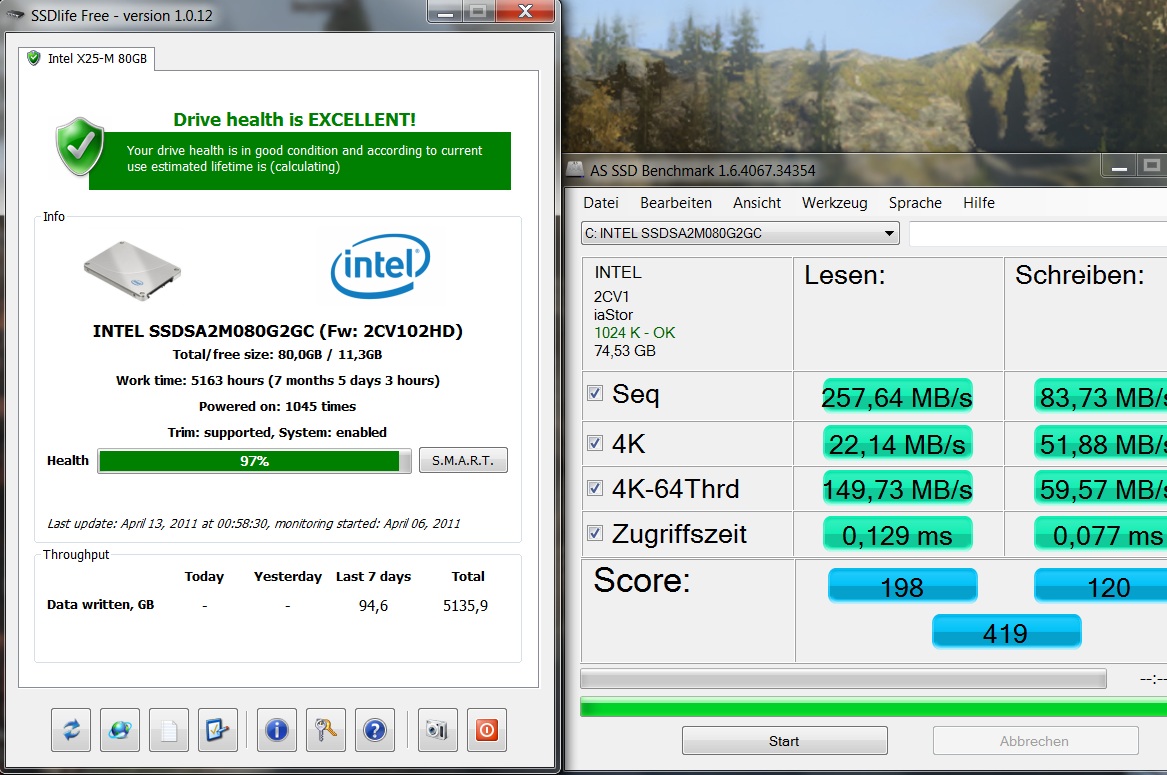
Task: Open the Ansicht menu
Action: 757,202
